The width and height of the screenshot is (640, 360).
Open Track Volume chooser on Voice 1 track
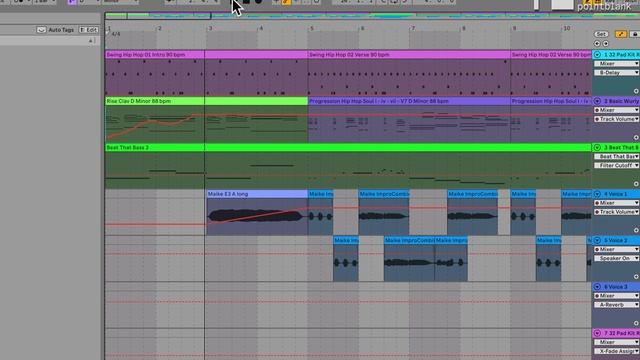616,212
